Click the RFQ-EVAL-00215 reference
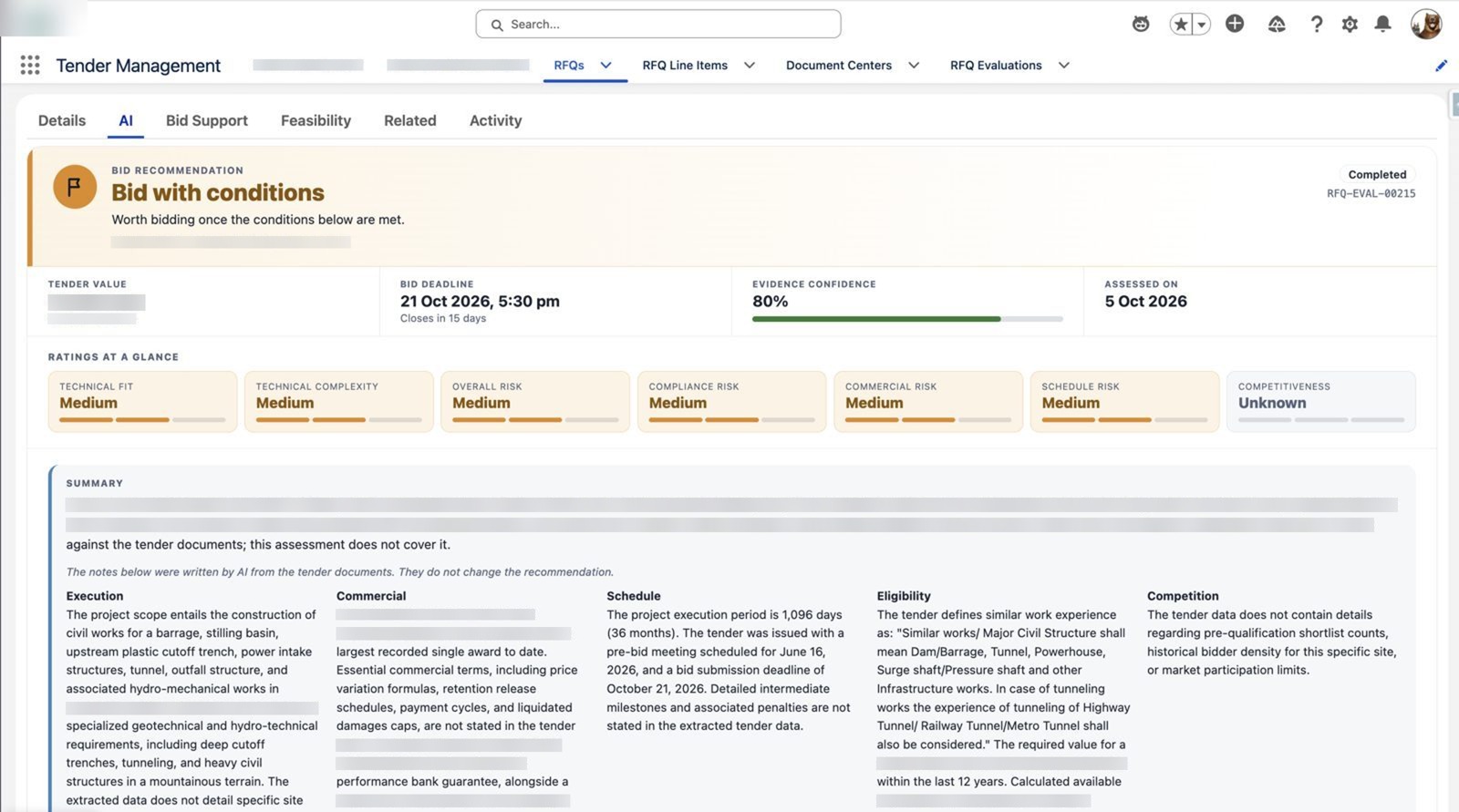 1371,193
